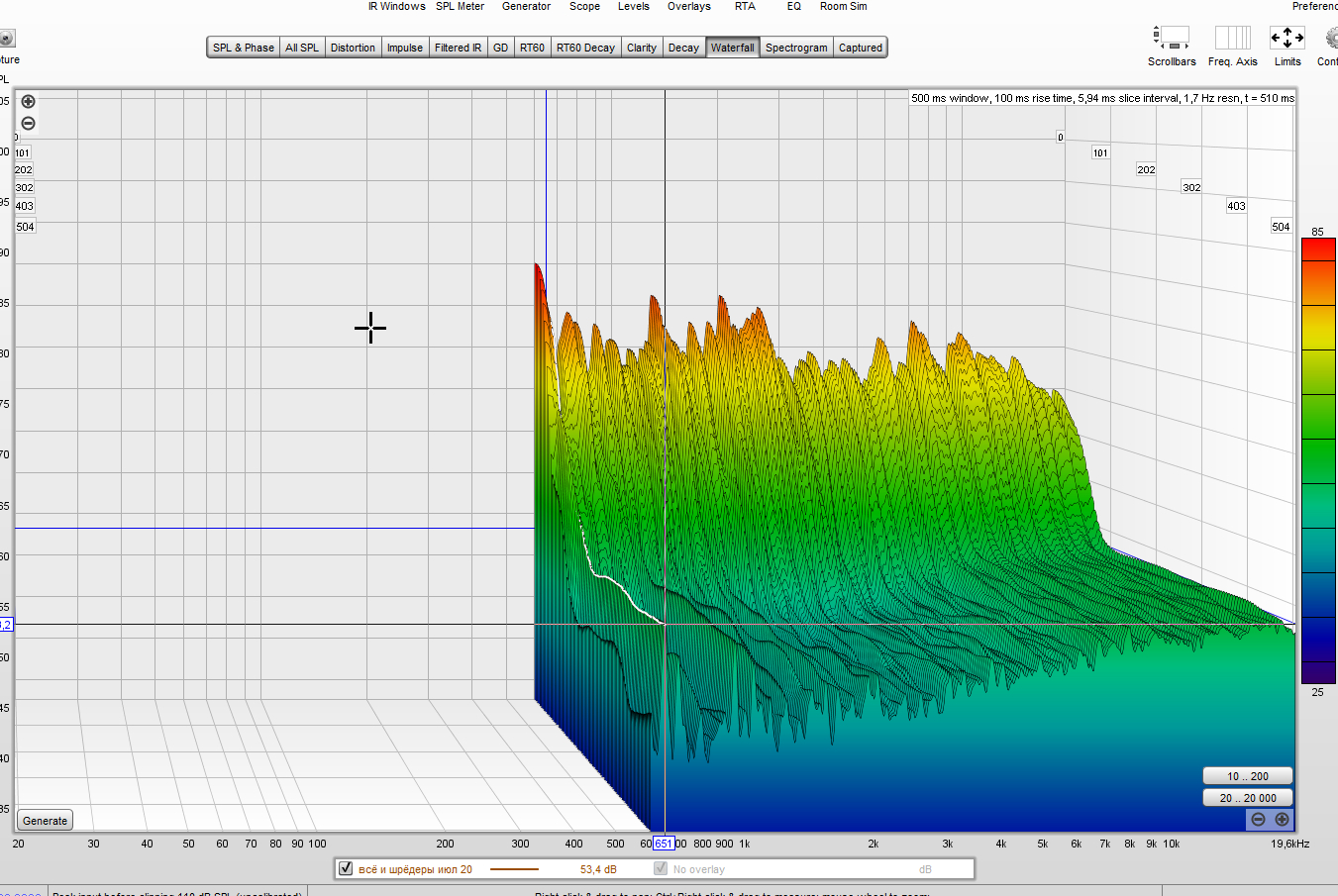This screenshot has height=896, width=1338.
Task: Click the zoom out magnifier at graph top-left
Action: click(x=29, y=124)
